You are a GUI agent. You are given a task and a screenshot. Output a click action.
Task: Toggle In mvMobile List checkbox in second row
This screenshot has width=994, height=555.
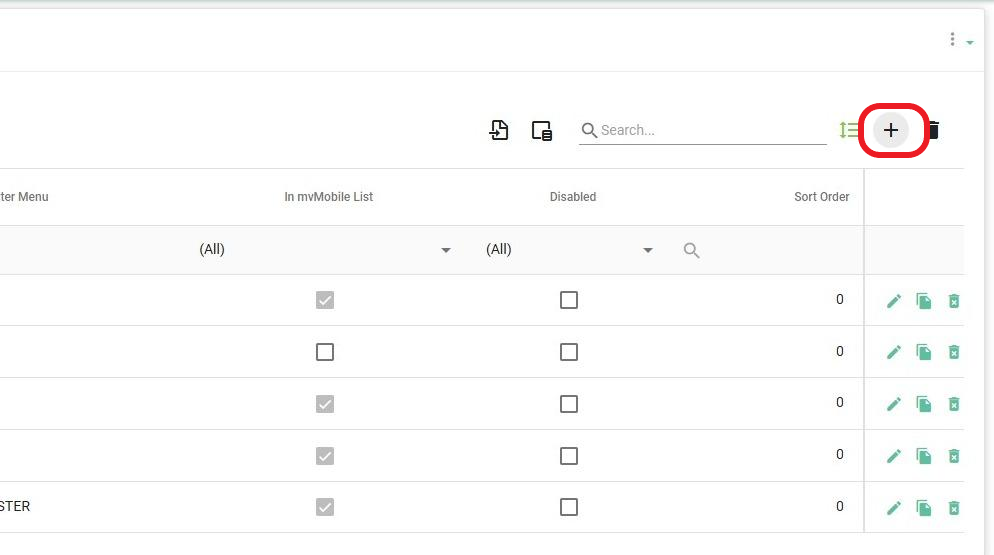click(325, 352)
